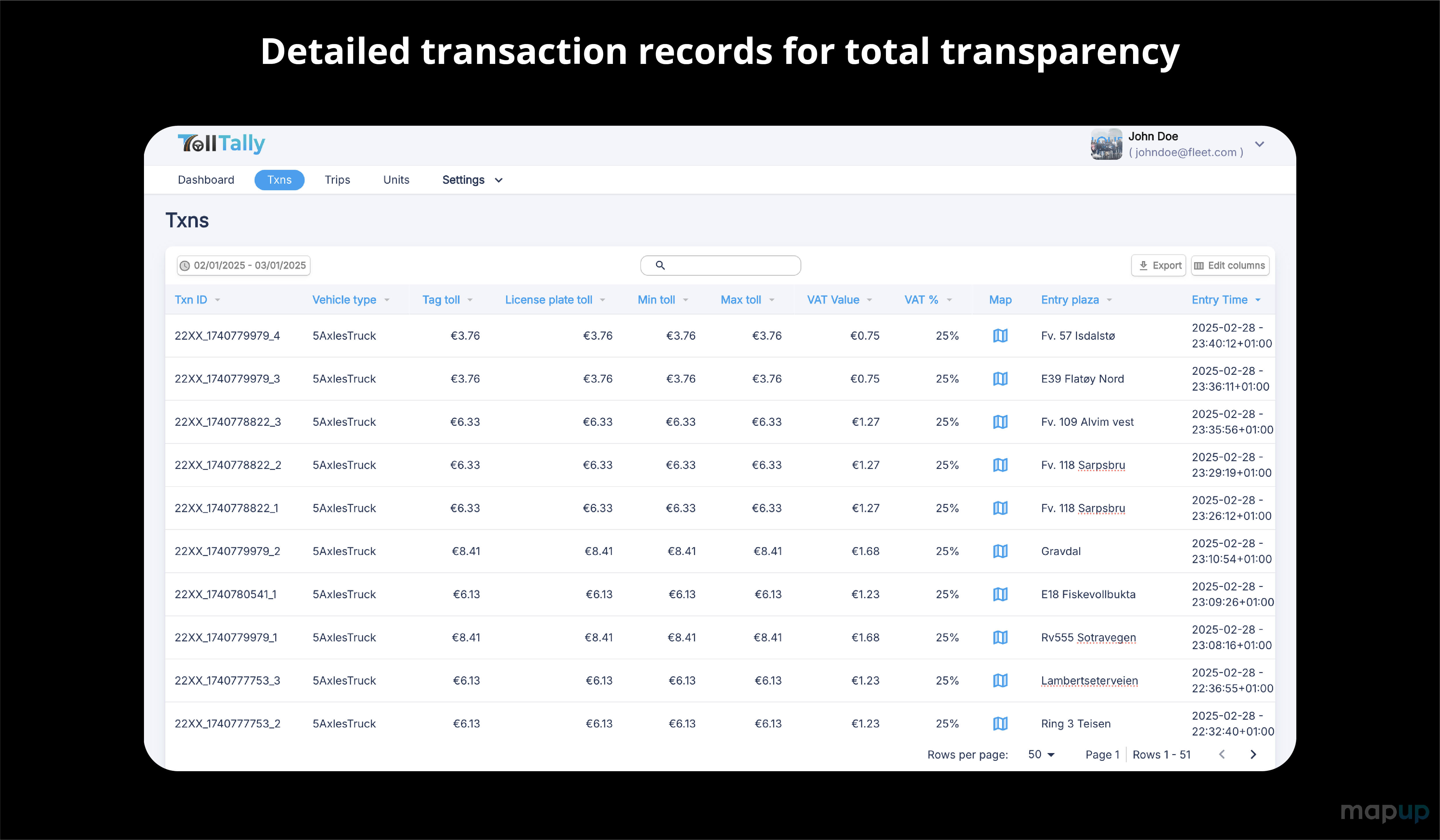Click johndoe@fleet.com email text
This screenshot has height=840, width=1440.
coord(1186,153)
